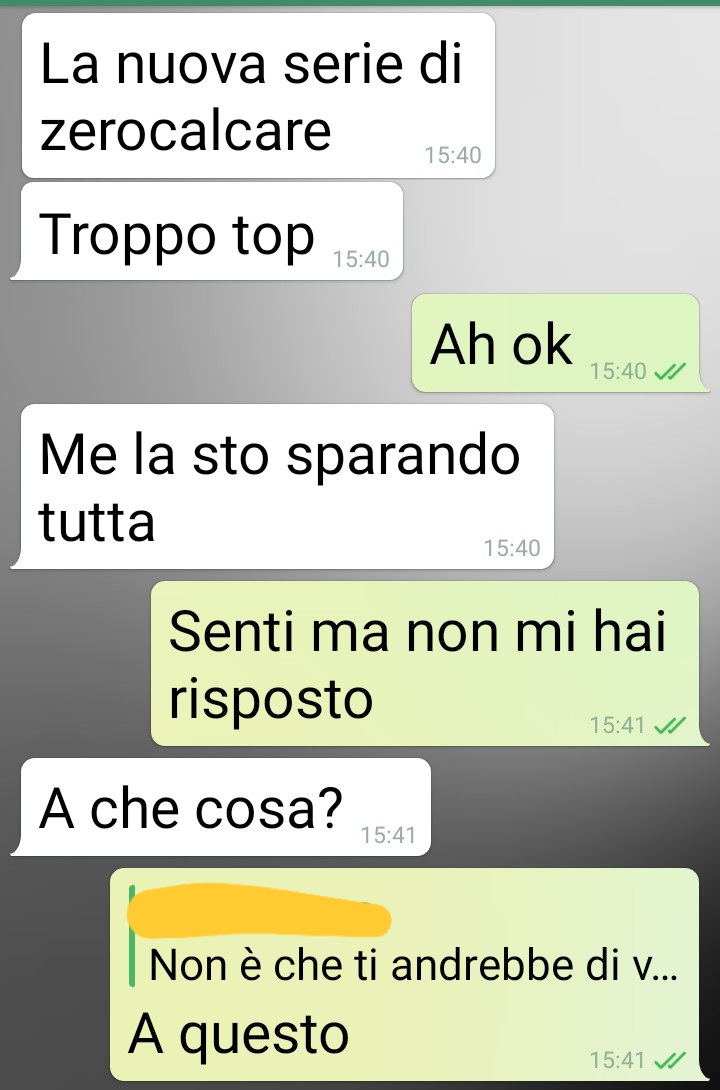
Task: Click 15:41 timestamp beside "A che cosa?"
Action: click(388, 835)
